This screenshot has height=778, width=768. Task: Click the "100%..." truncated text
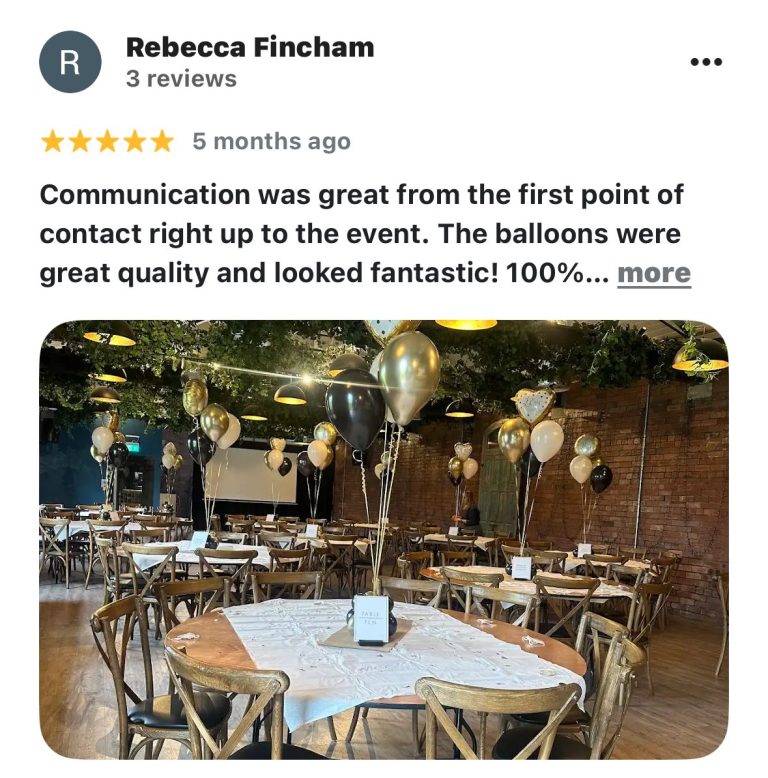point(557,273)
